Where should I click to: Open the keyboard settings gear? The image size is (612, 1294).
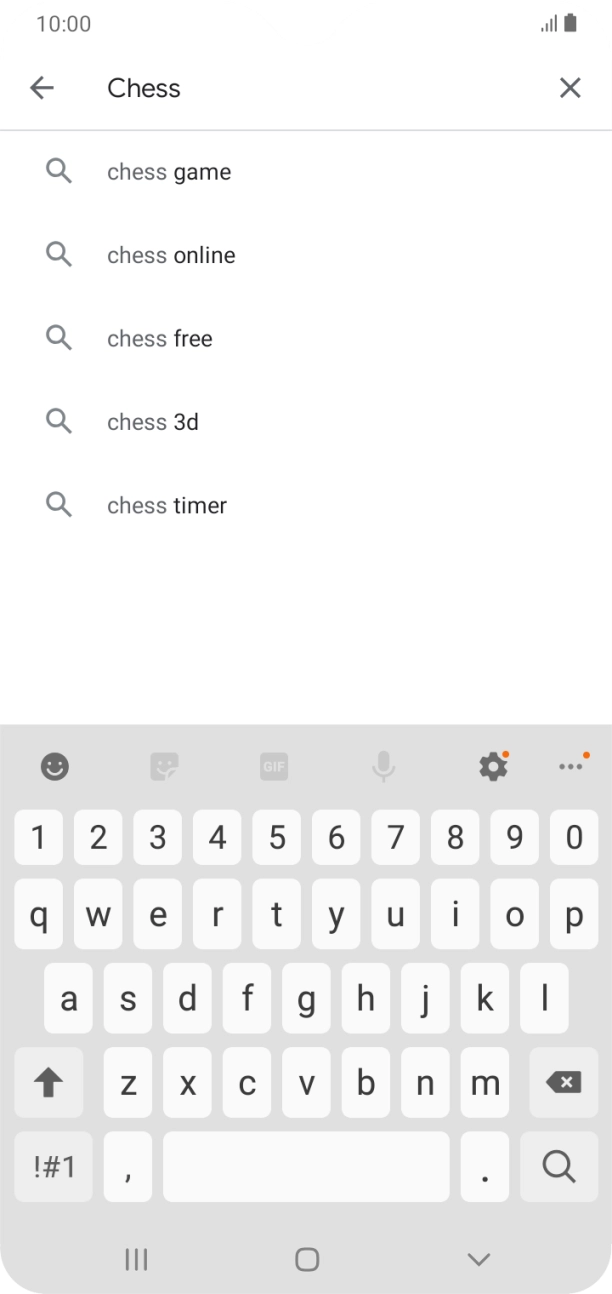(492, 766)
